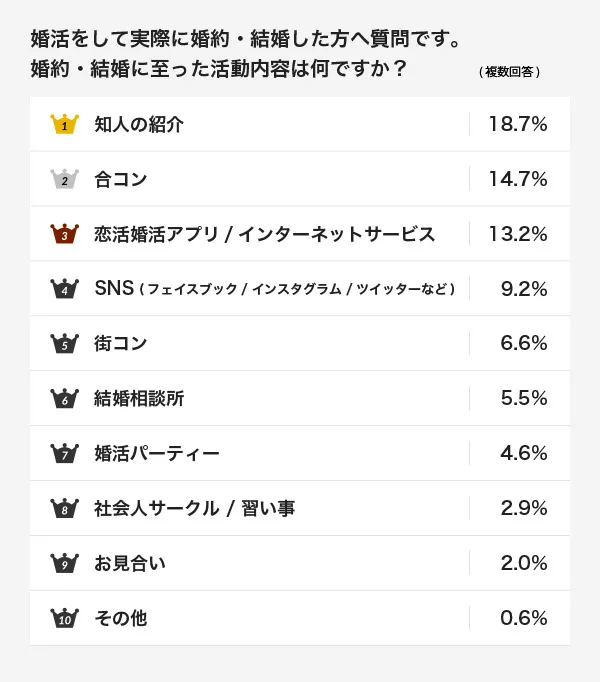Click the rank 7 crown beside 婚活パーティー

tap(64, 453)
